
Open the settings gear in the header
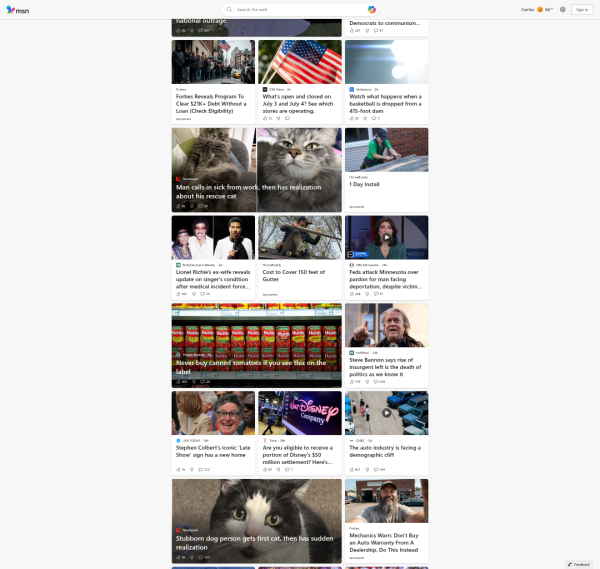coord(562,10)
